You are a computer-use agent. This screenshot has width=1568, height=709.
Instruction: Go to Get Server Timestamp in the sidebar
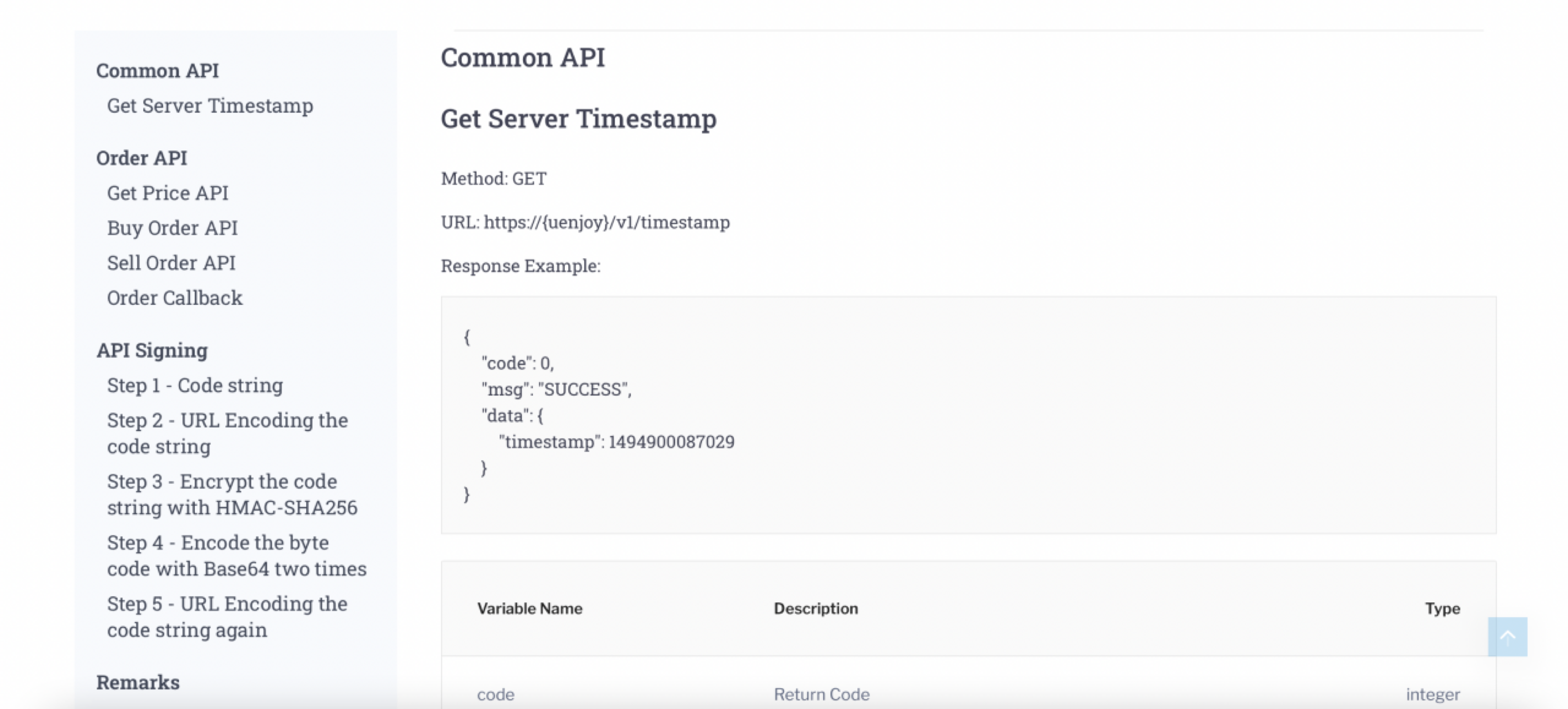[210, 106]
